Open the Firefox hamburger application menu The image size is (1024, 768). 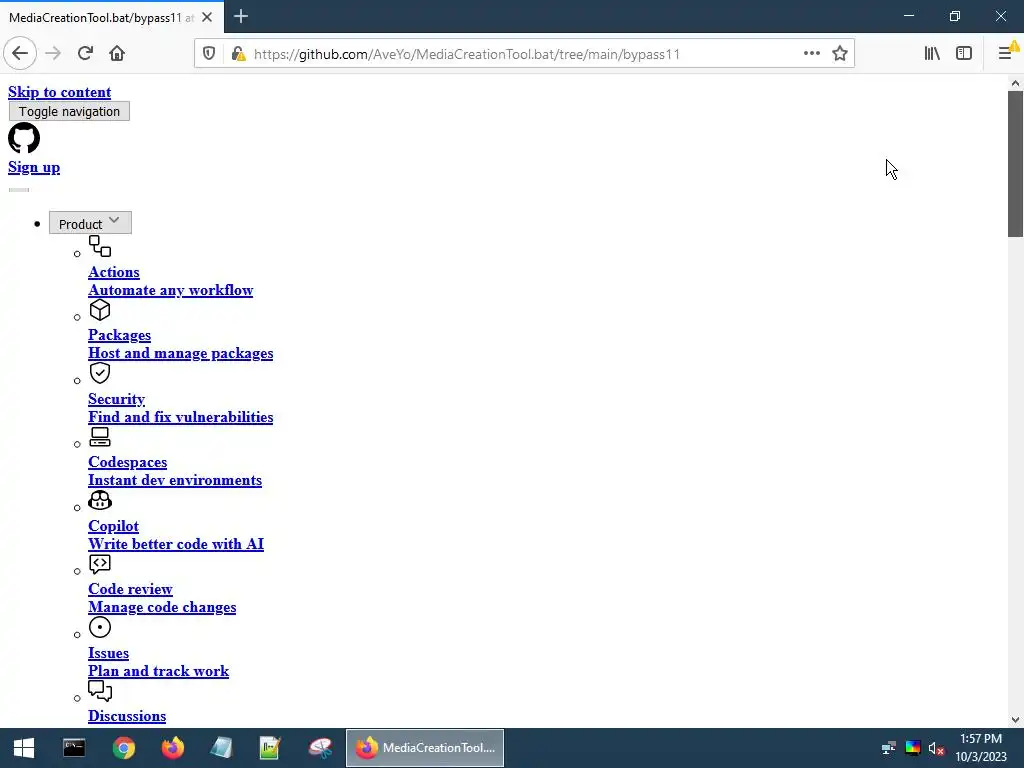click(1006, 54)
